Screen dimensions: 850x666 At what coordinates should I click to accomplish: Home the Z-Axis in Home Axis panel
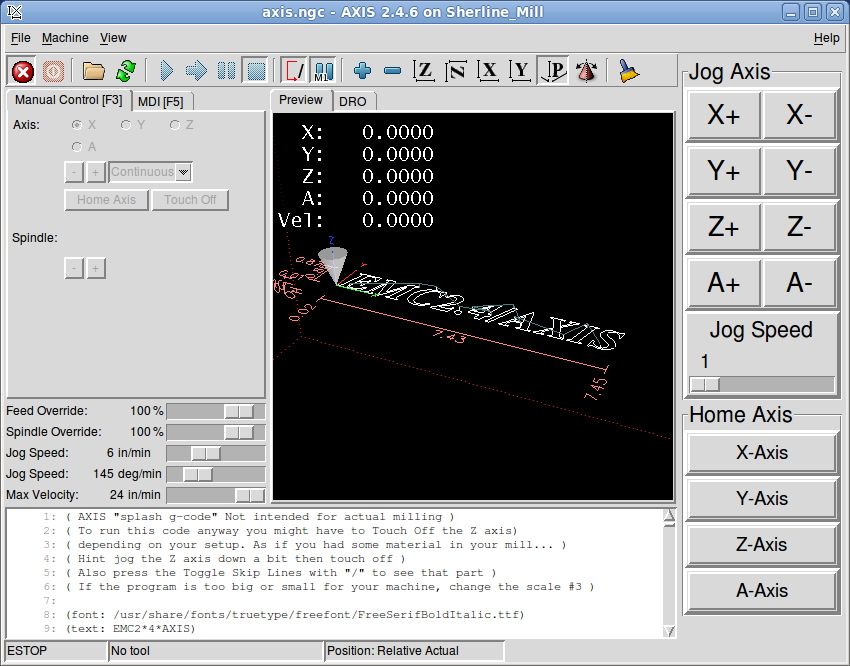point(762,545)
